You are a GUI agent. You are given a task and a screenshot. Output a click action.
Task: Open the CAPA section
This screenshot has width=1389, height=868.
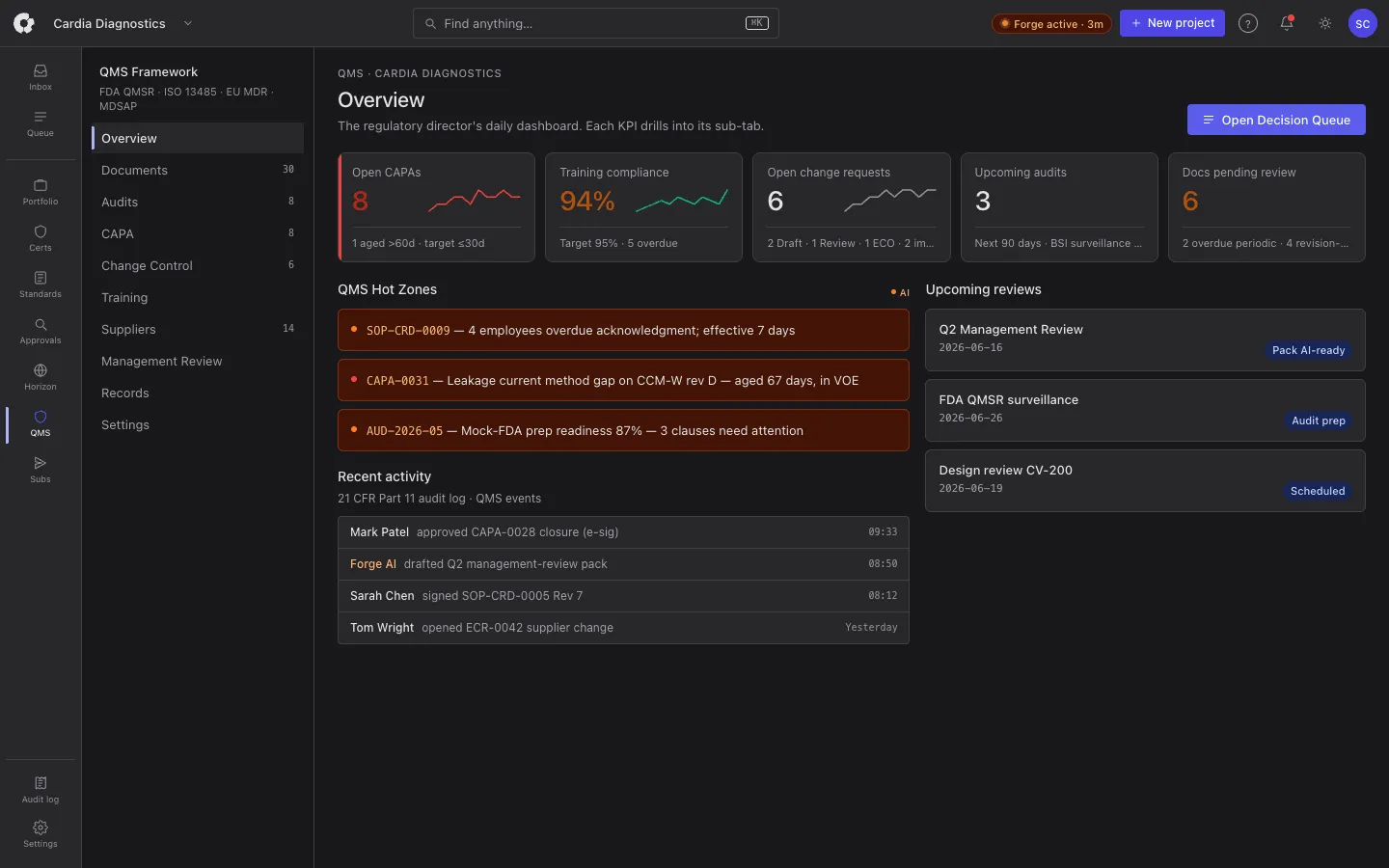click(x=198, y=233)
